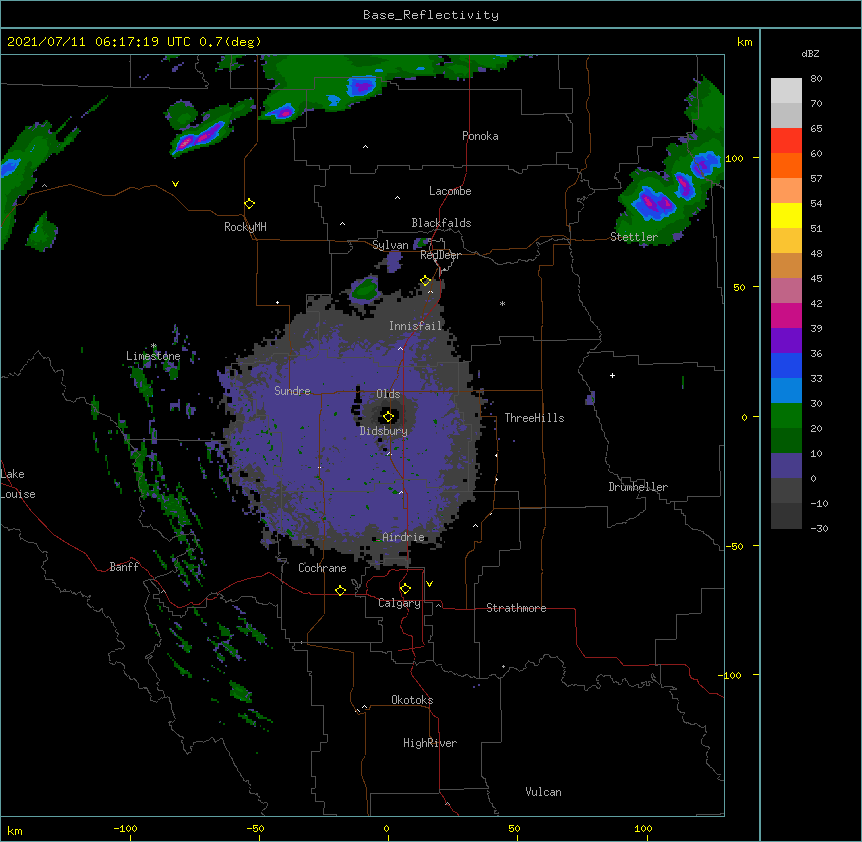Select the dBZ legend value -30
The height and width of the screenshot is (842, 862).
point(819,528)
